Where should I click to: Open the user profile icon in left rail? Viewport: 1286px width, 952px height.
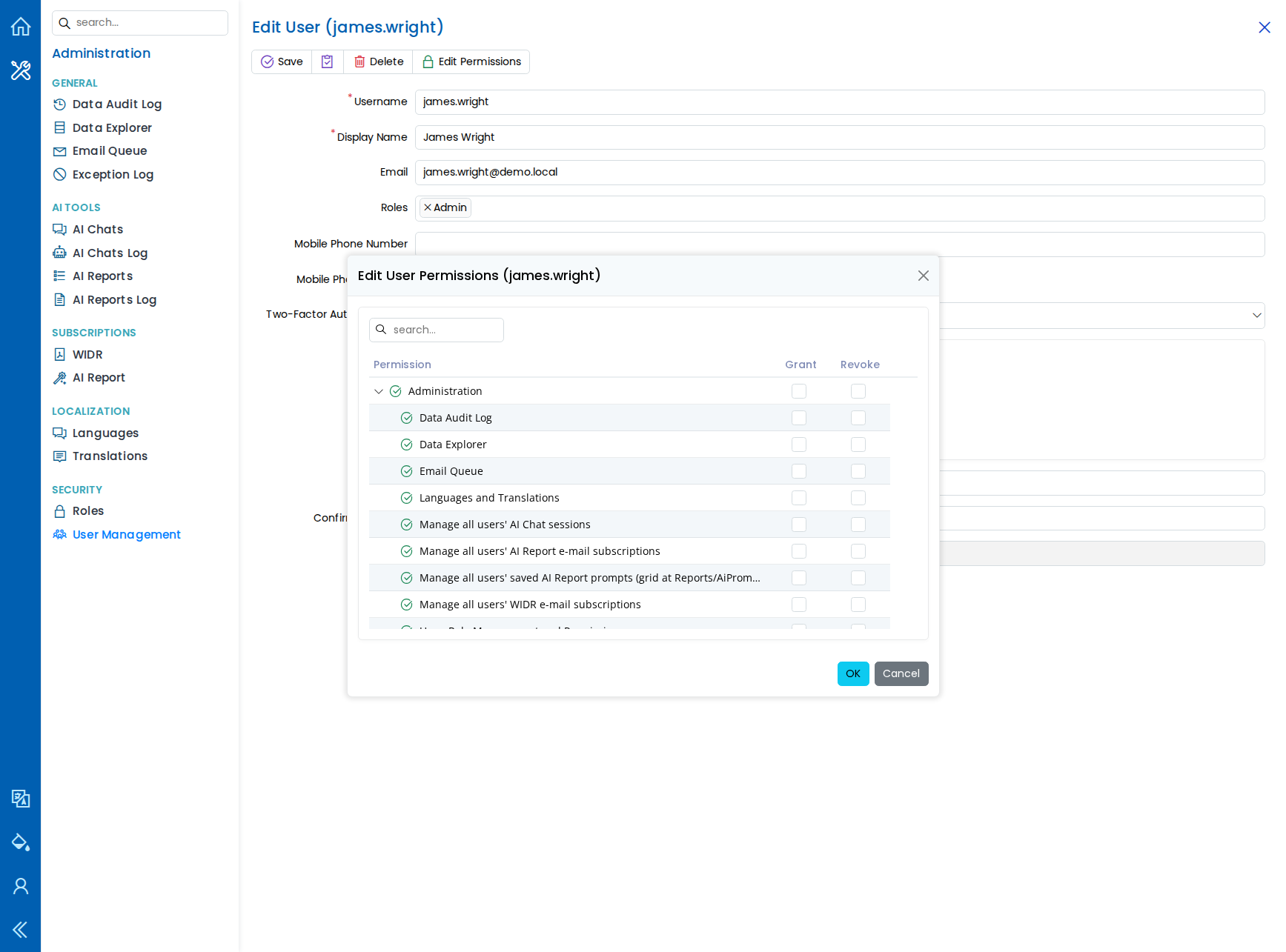tap(21, 886)
